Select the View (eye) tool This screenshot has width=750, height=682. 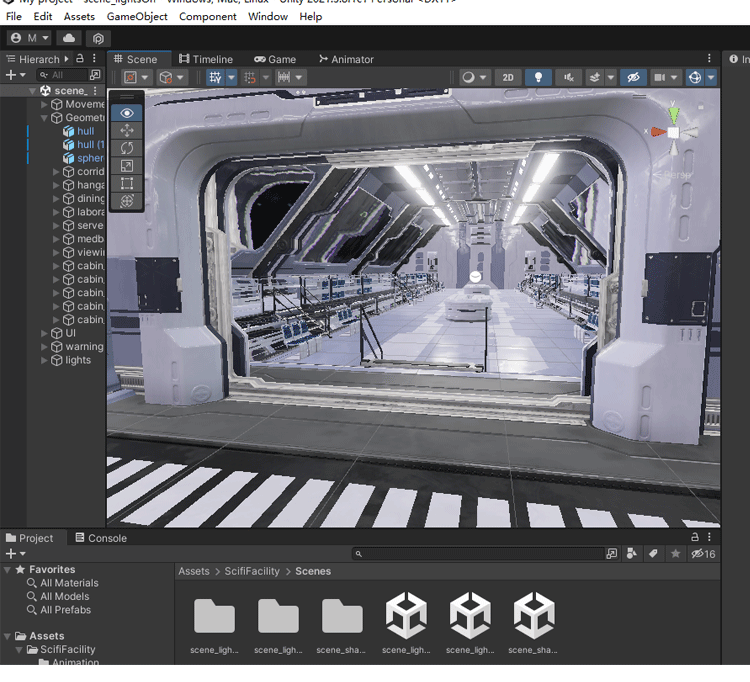[x=127, y=113]
